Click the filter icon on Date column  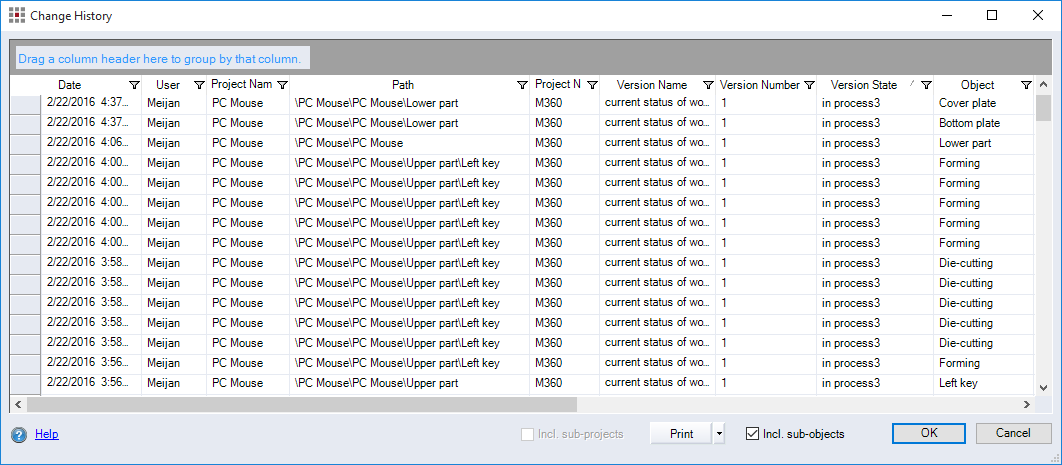[135, 86]
